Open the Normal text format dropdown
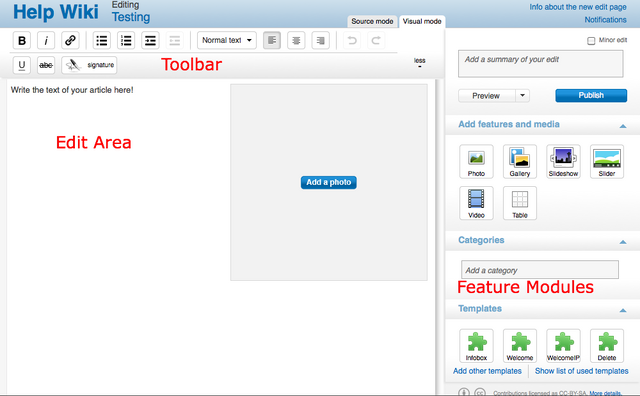This screenshot has height=396, width=640. pos(227,40)
